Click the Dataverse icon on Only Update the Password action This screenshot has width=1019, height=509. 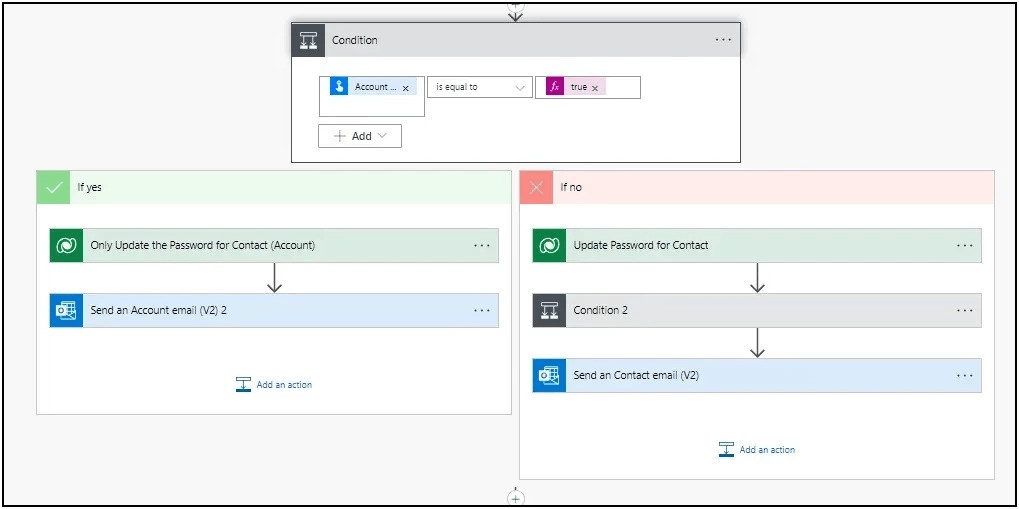point(67,246)
